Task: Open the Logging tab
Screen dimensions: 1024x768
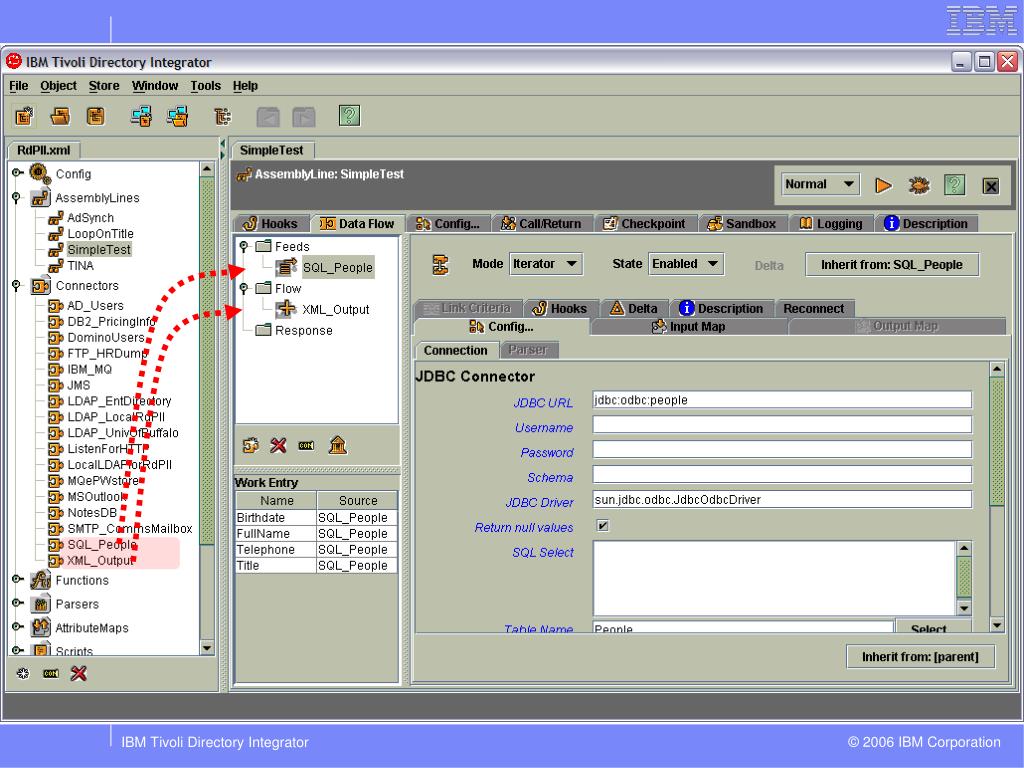Action: (x=831, y=223)
